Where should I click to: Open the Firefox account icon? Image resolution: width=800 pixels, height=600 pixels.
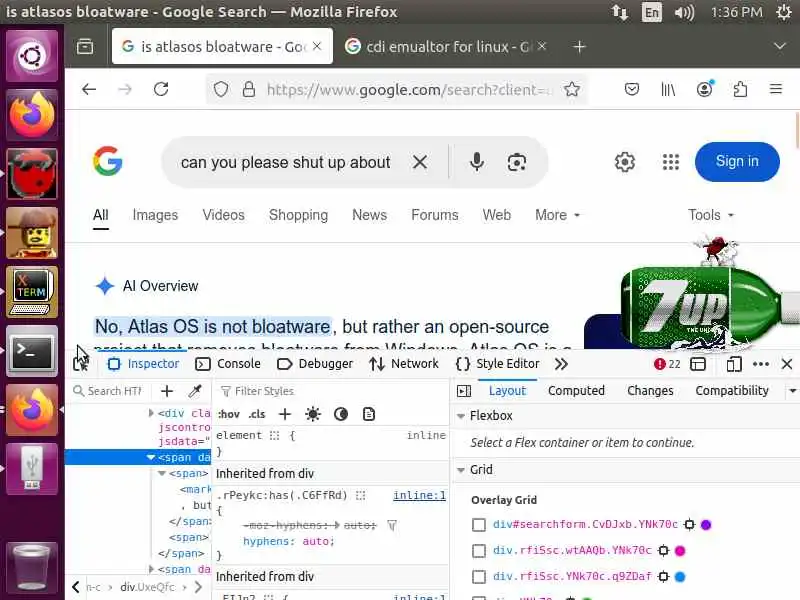705,89
